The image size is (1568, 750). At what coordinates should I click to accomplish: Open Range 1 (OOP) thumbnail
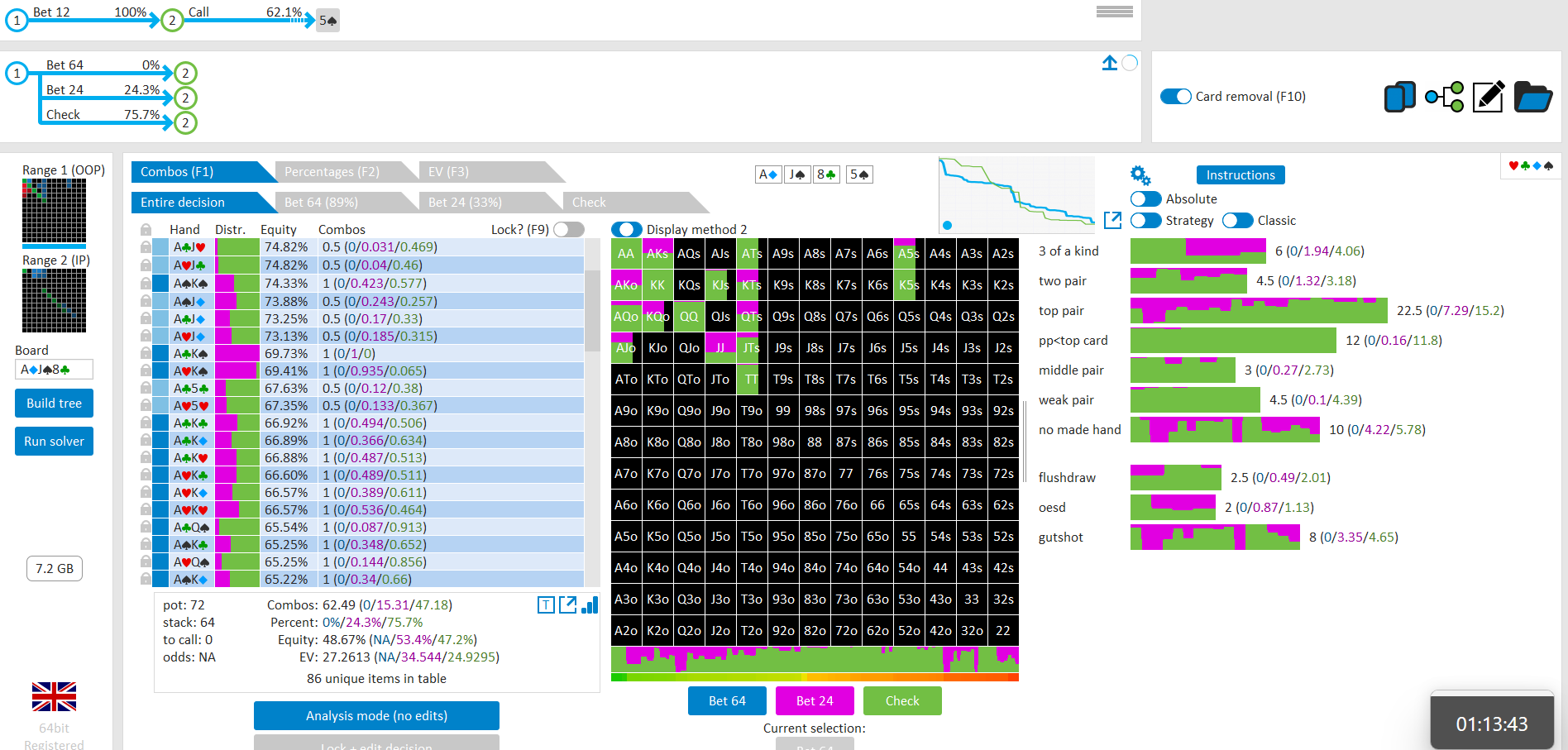[55, 212]
